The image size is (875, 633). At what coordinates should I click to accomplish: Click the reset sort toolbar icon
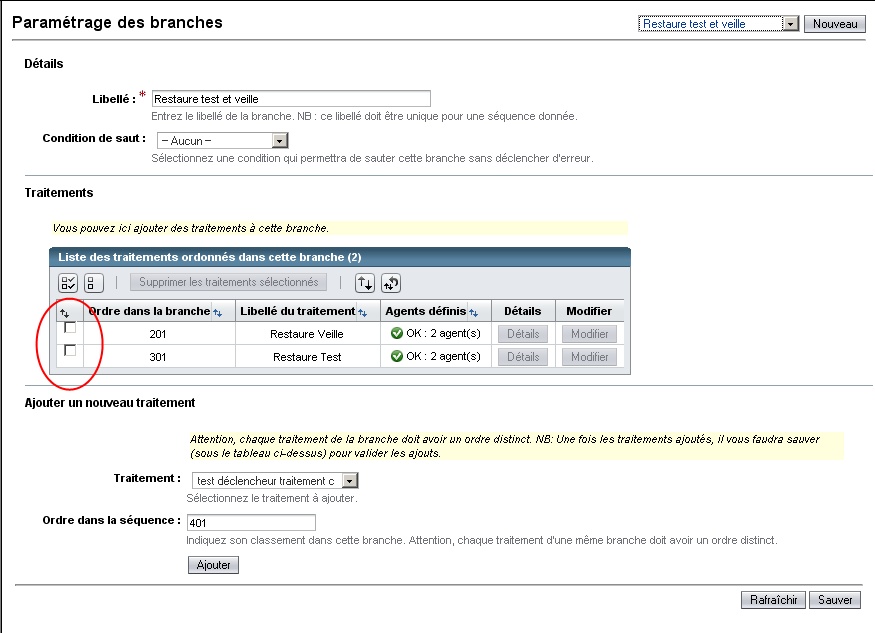click(x=391, y=283)
